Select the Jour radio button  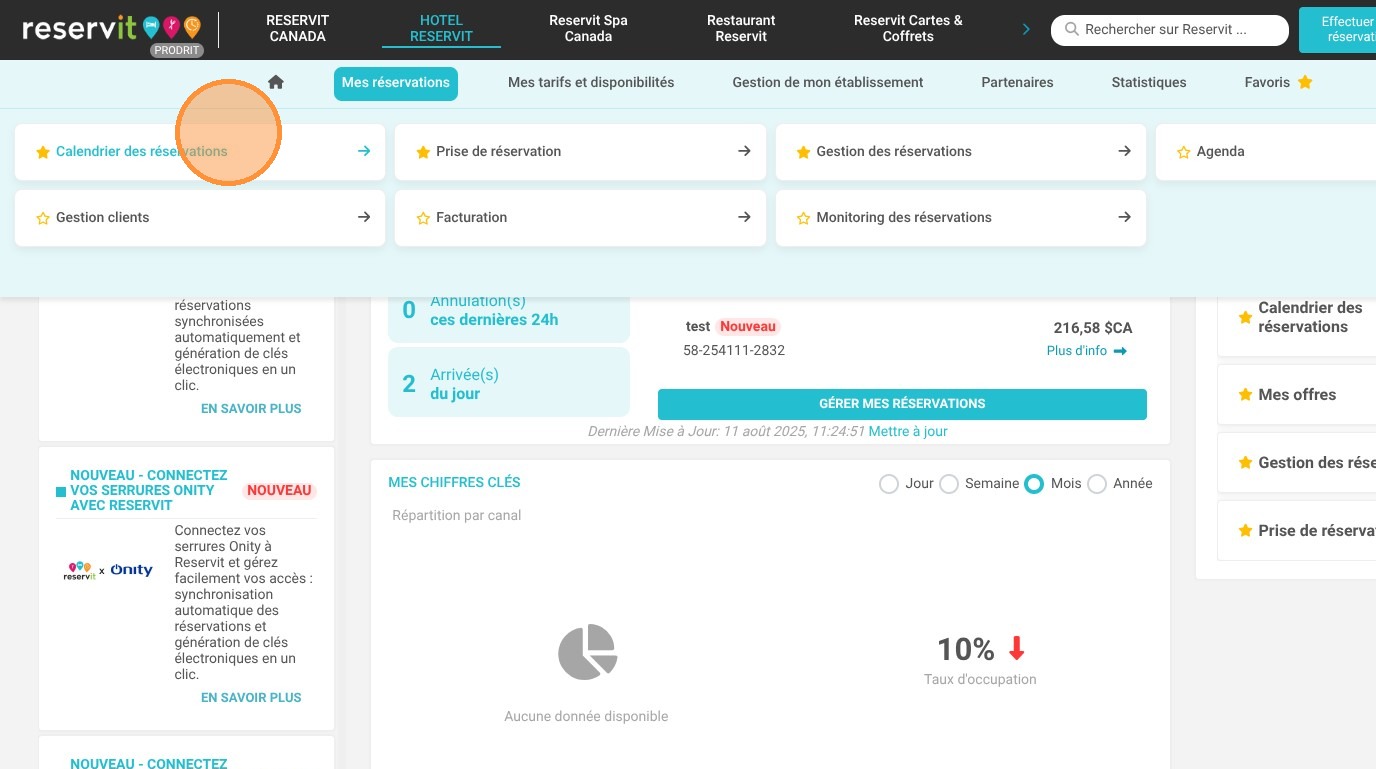click(888, 484)
